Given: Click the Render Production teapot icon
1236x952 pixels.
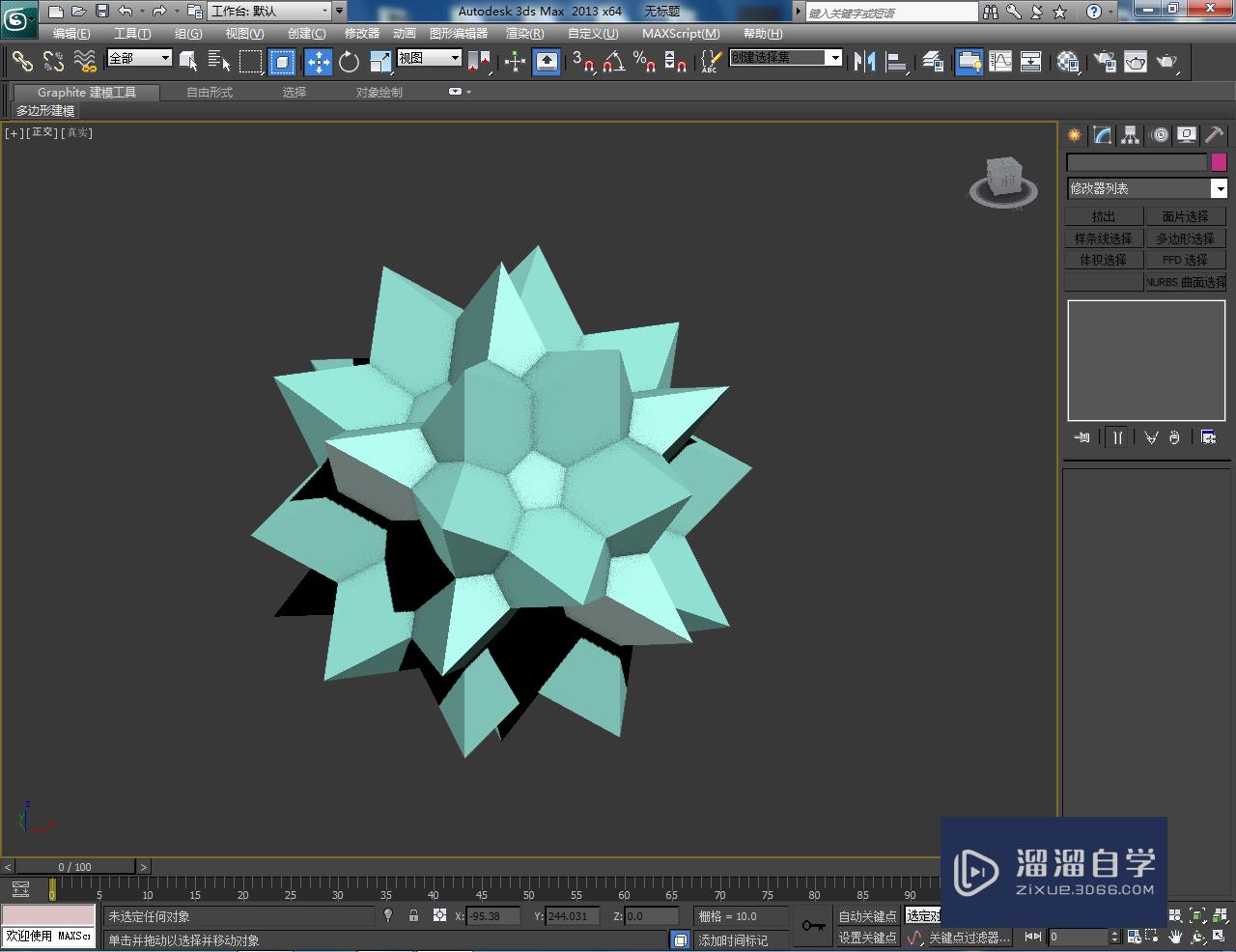Looking at the screenshot, I should tap(1167, 62).
